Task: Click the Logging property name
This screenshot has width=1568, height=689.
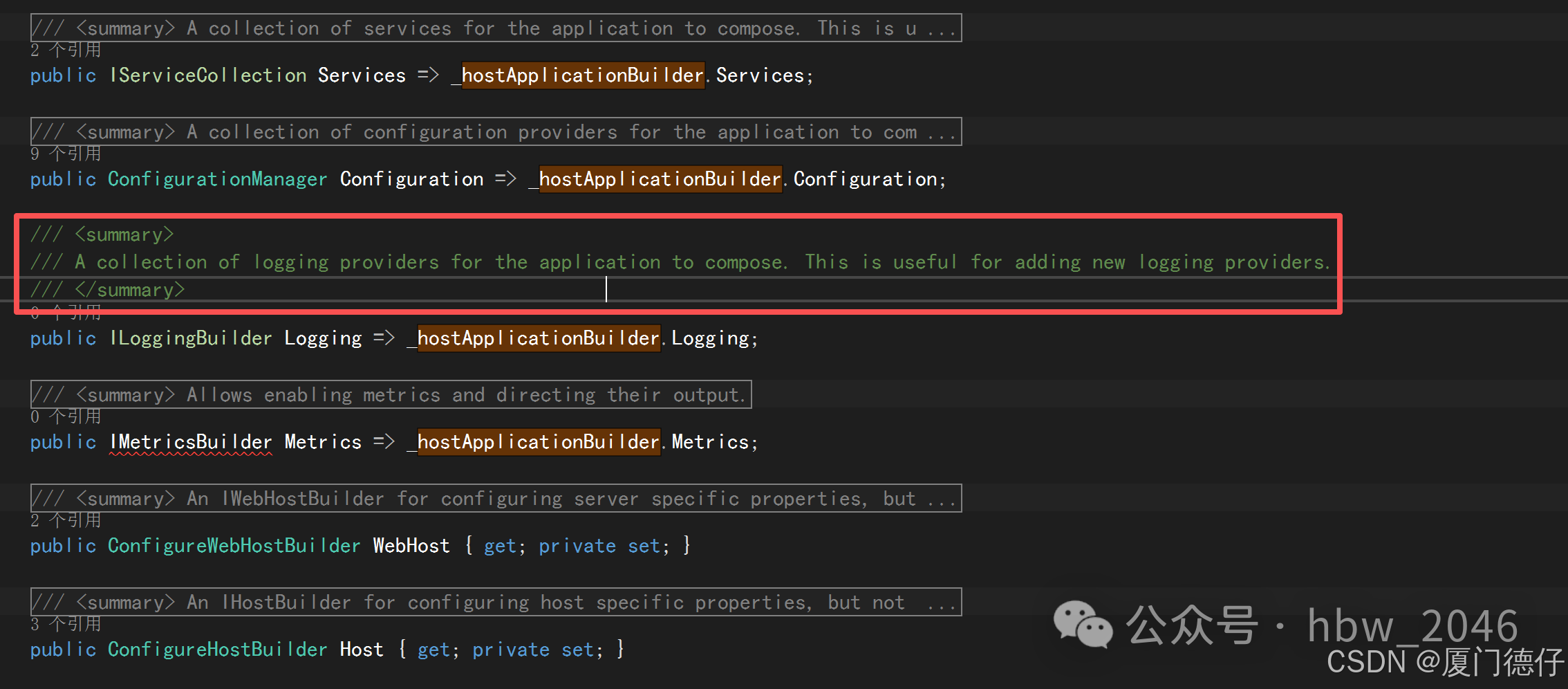Action: [323, 338]
